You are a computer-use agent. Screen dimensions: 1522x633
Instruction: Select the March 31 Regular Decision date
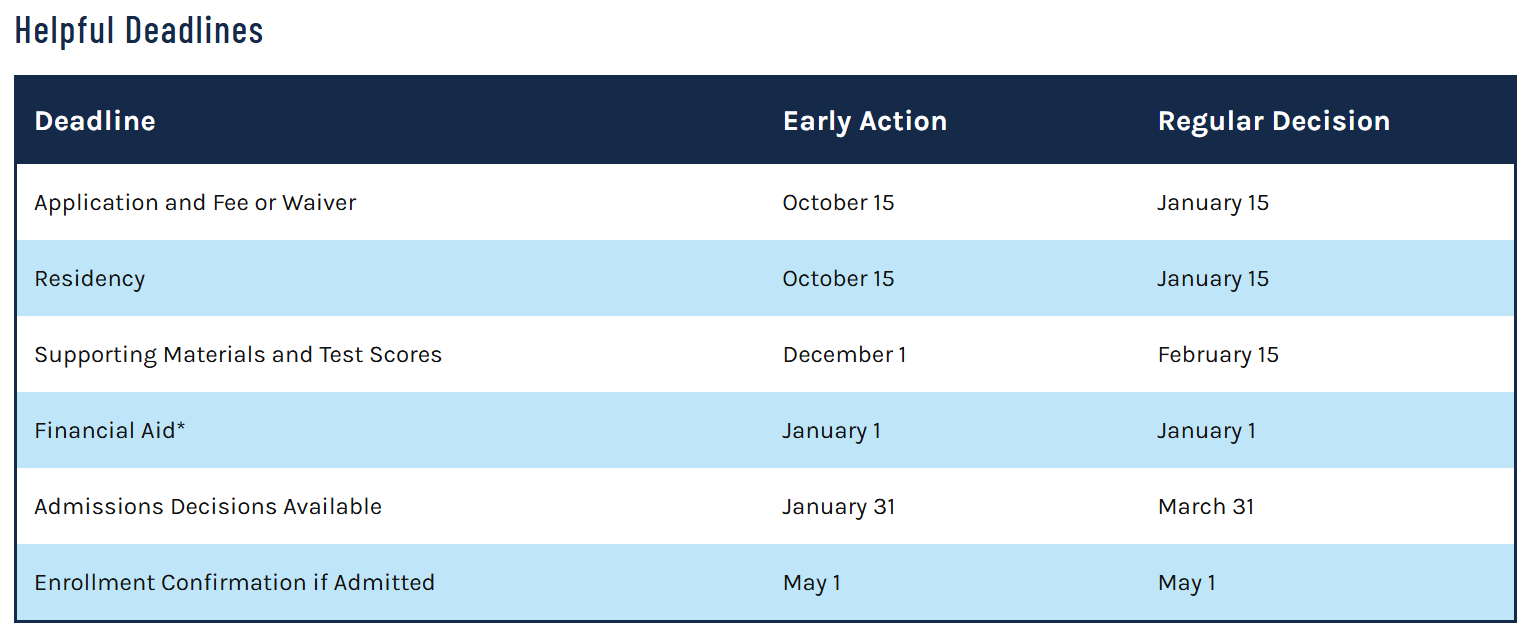1206,507
